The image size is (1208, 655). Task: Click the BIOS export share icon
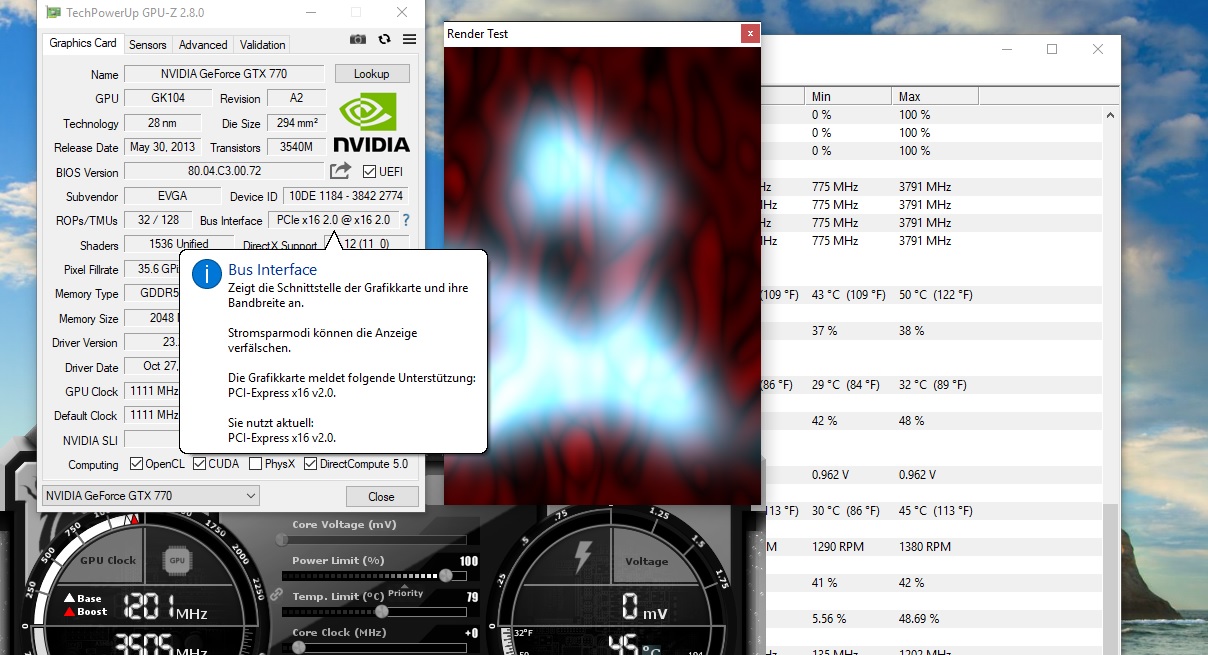pos(341,171)
